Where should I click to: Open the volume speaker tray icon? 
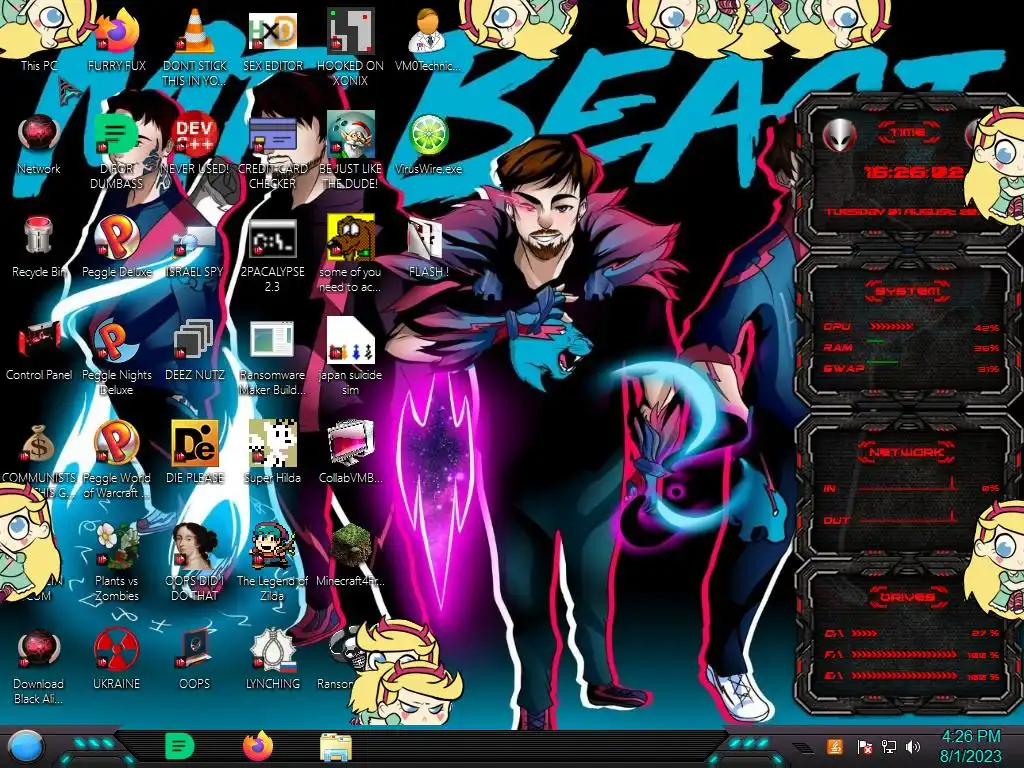pyautogui.click(x=913, y=746)
